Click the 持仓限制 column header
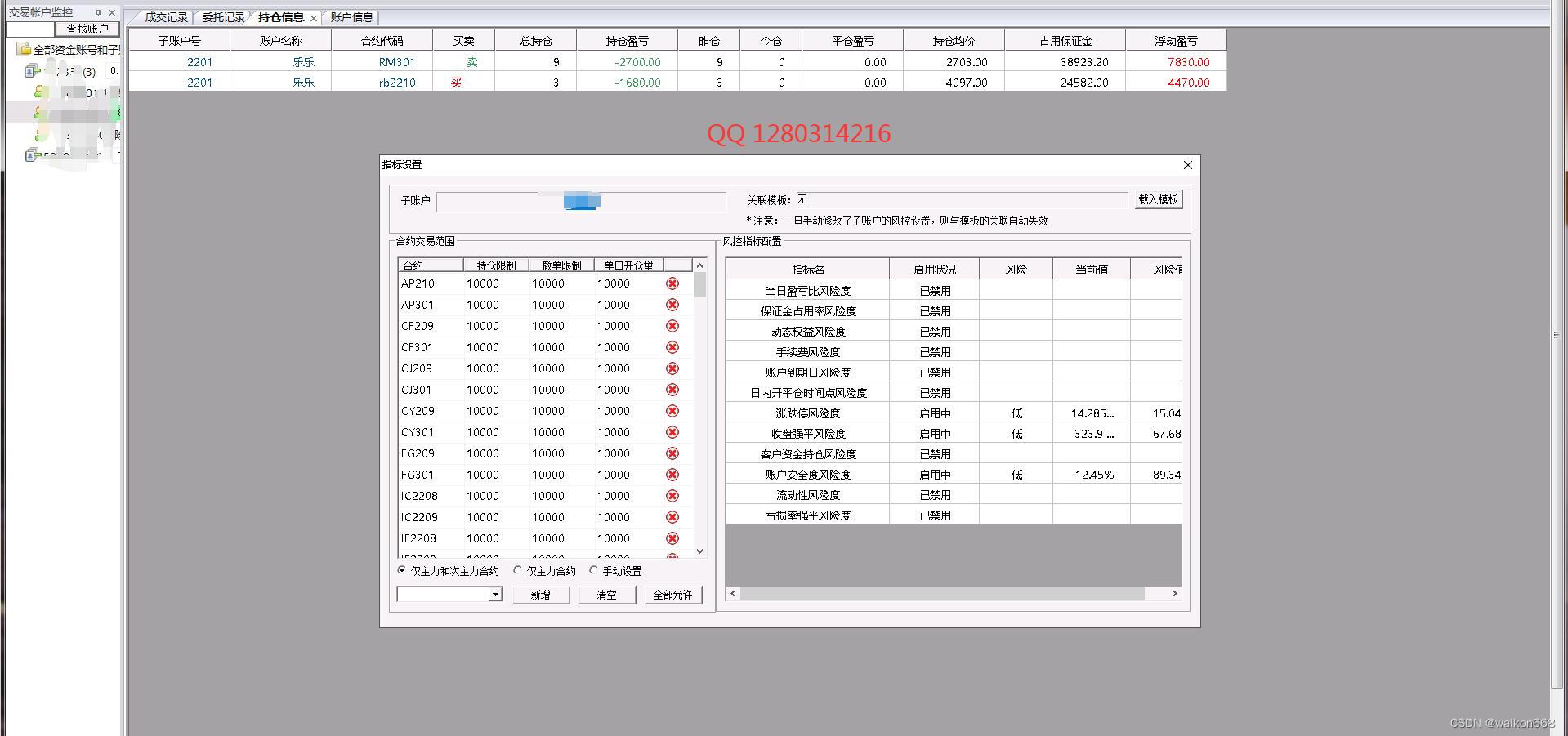Viewport: 1568px width, 736px height. click(496, 265)
